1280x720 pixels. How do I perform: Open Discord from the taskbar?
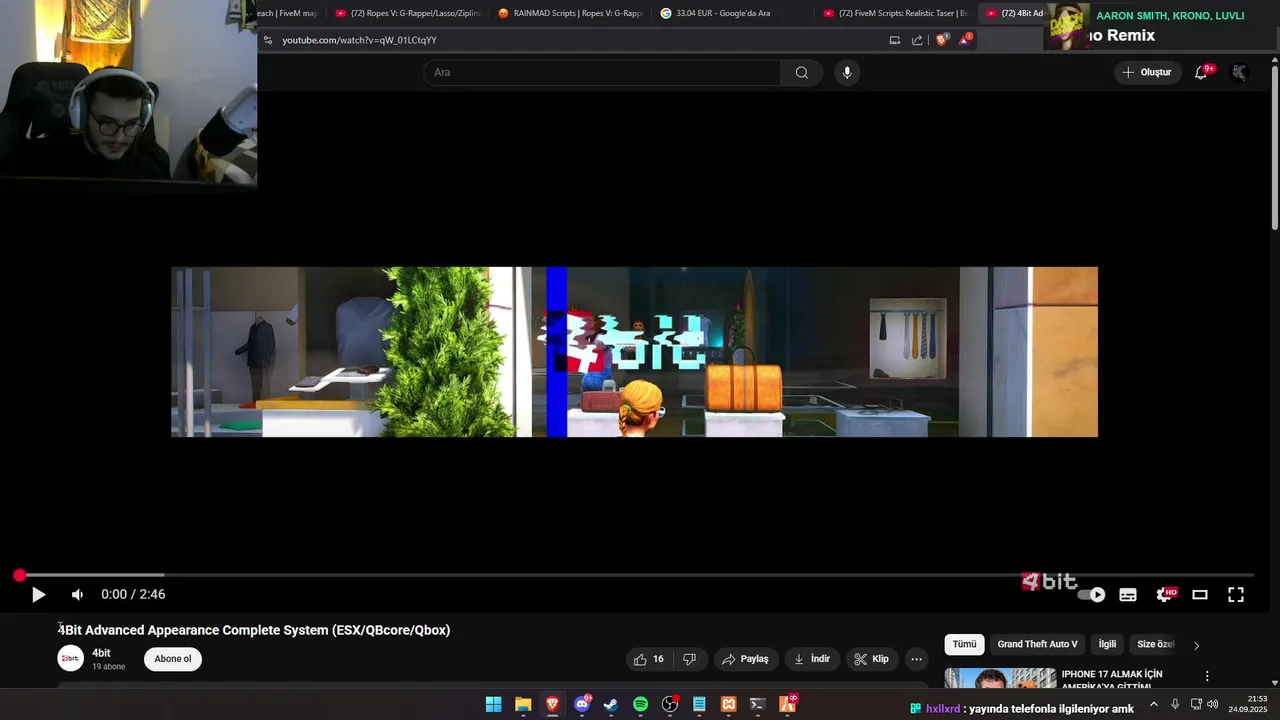[582, 705]
